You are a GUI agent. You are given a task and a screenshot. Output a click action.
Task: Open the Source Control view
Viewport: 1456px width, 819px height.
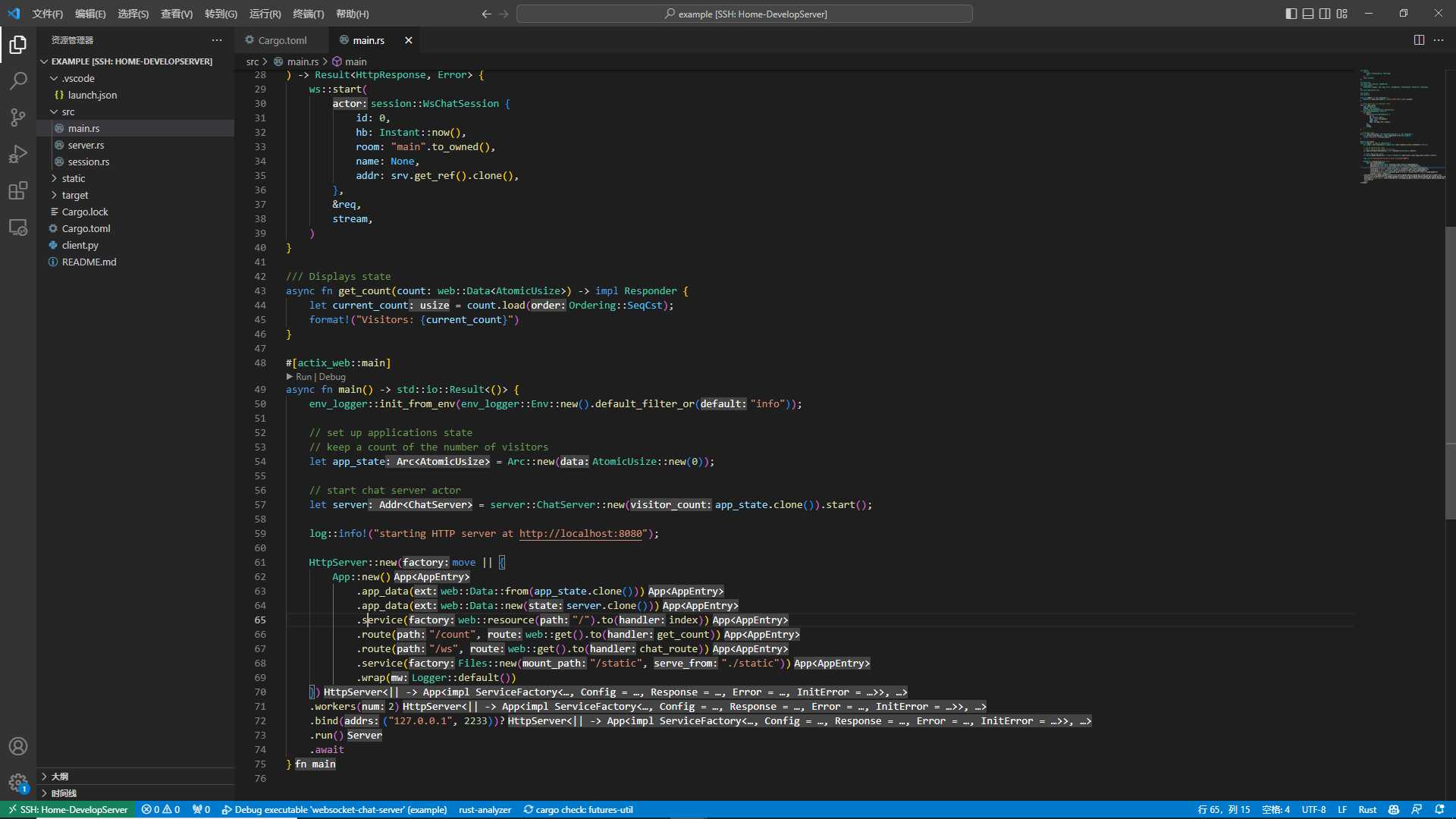18,118
